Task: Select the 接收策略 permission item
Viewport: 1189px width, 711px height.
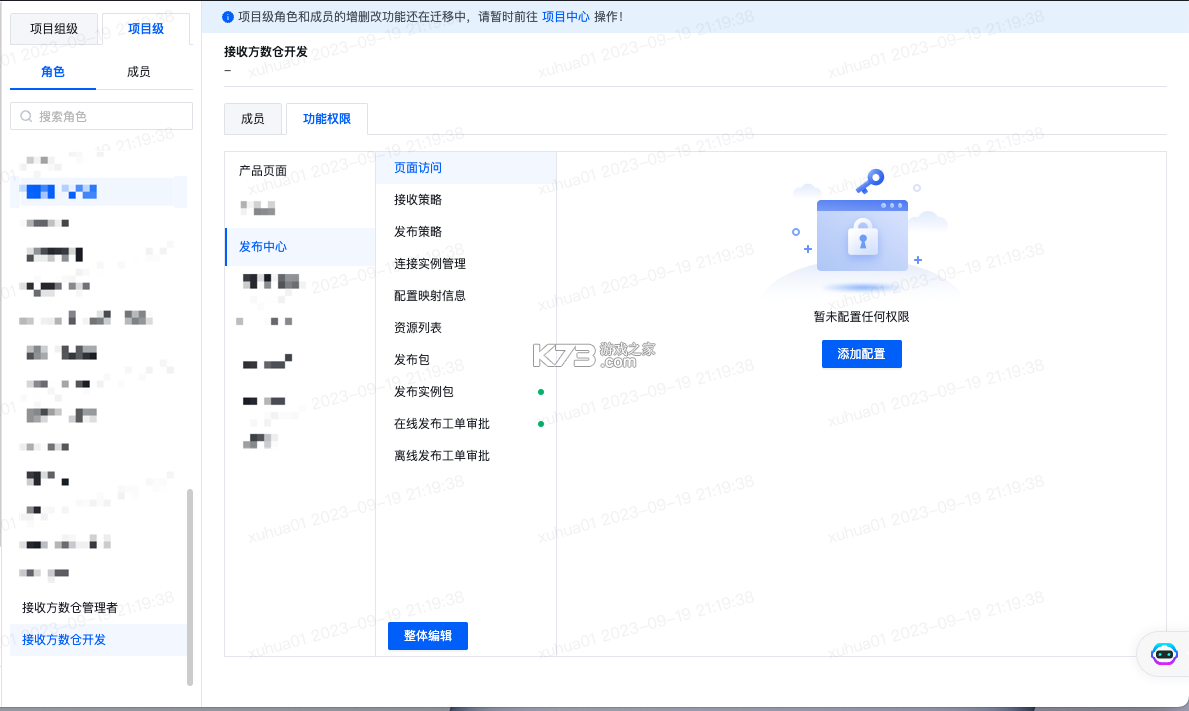Action: 466,199
